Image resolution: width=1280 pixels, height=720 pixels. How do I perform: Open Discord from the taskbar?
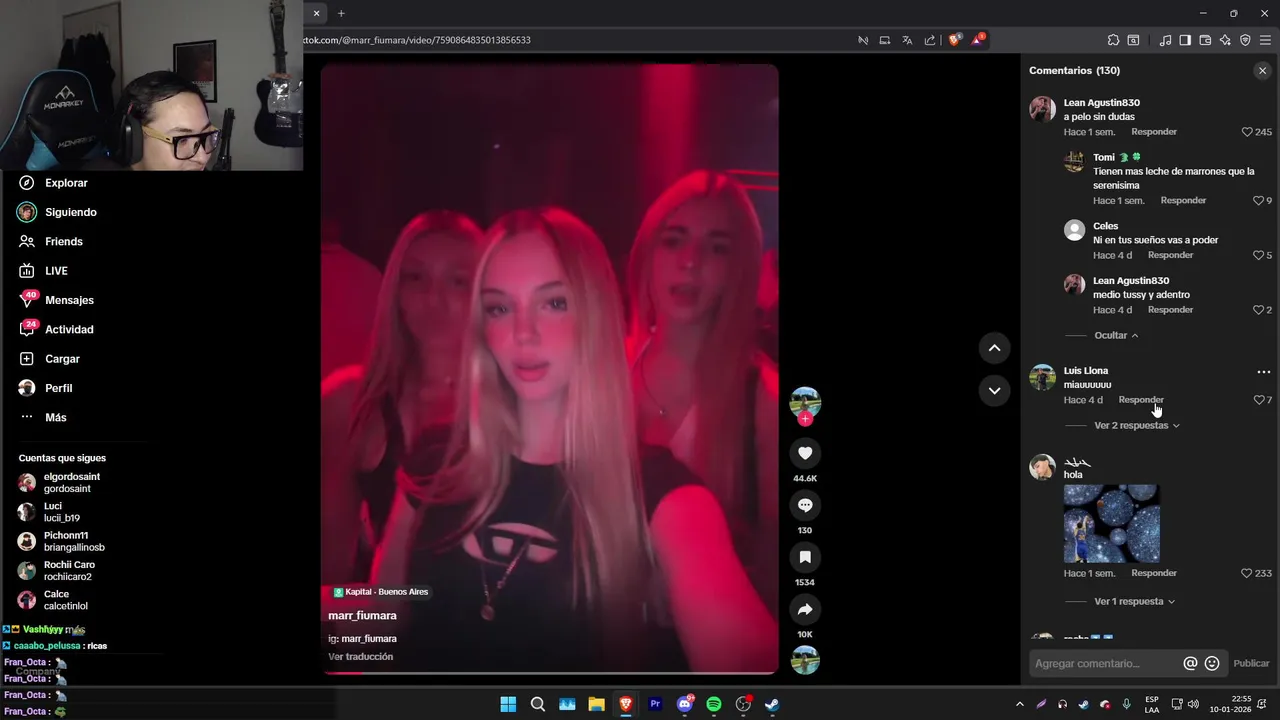point(685,704)
